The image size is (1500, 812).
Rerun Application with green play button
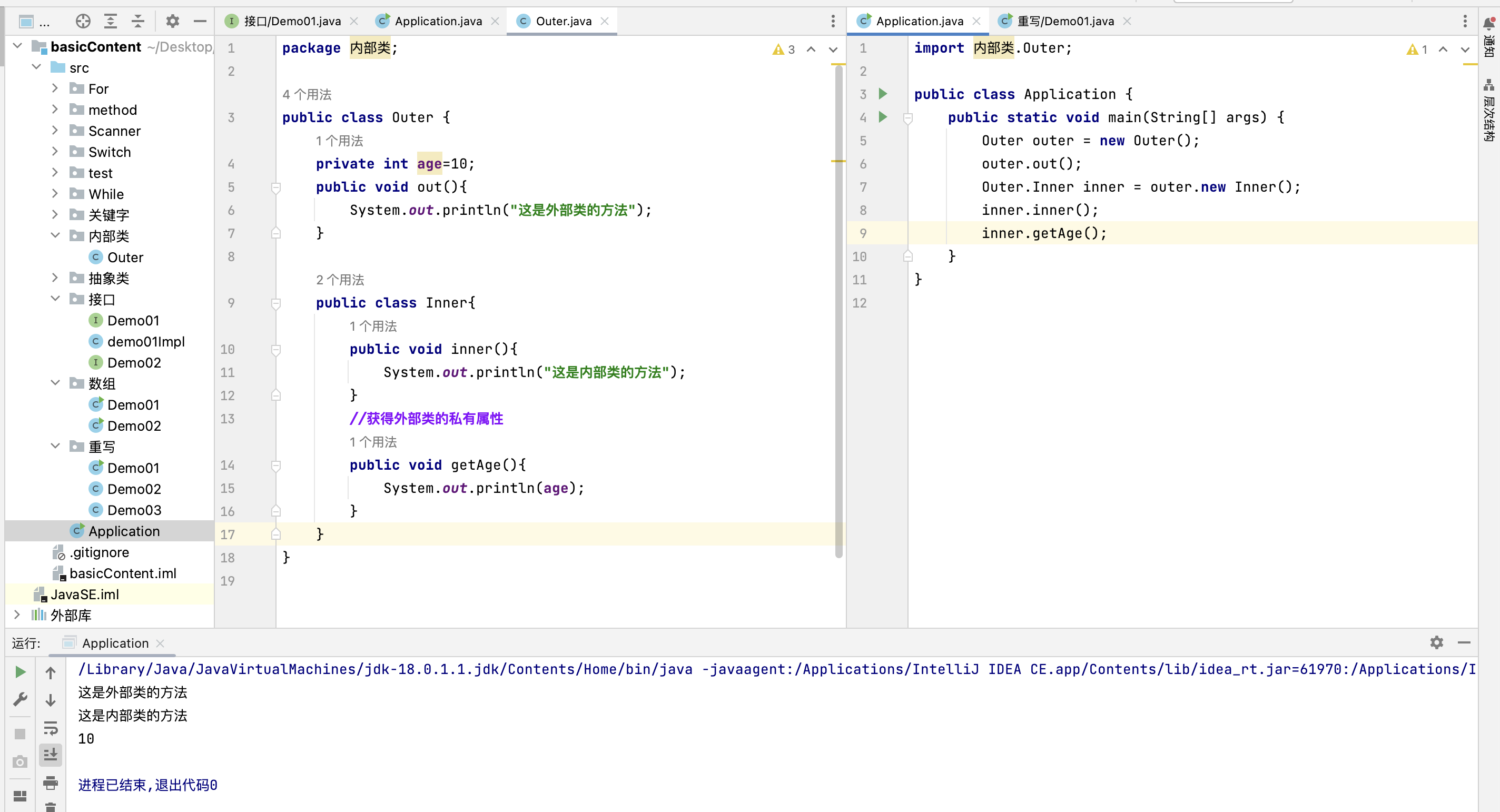click(x=20, y=672)
